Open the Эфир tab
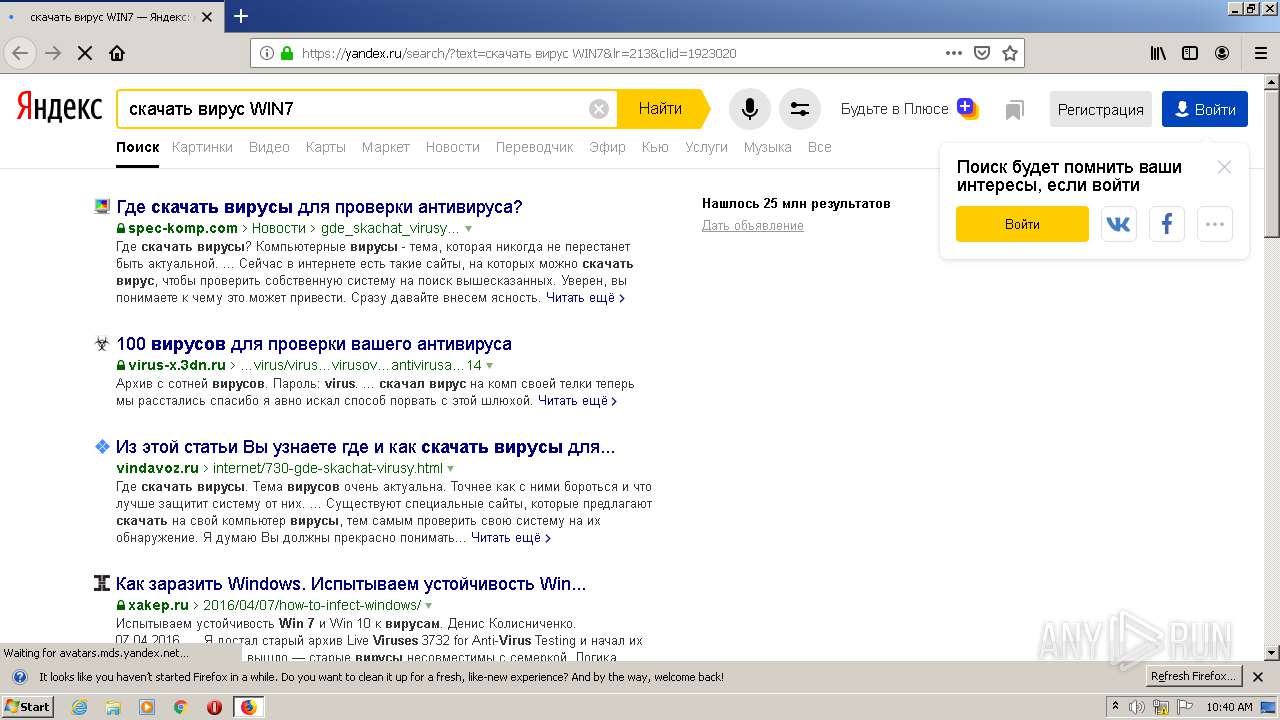Screen dimensions: 1280x720 click(608, 147)
